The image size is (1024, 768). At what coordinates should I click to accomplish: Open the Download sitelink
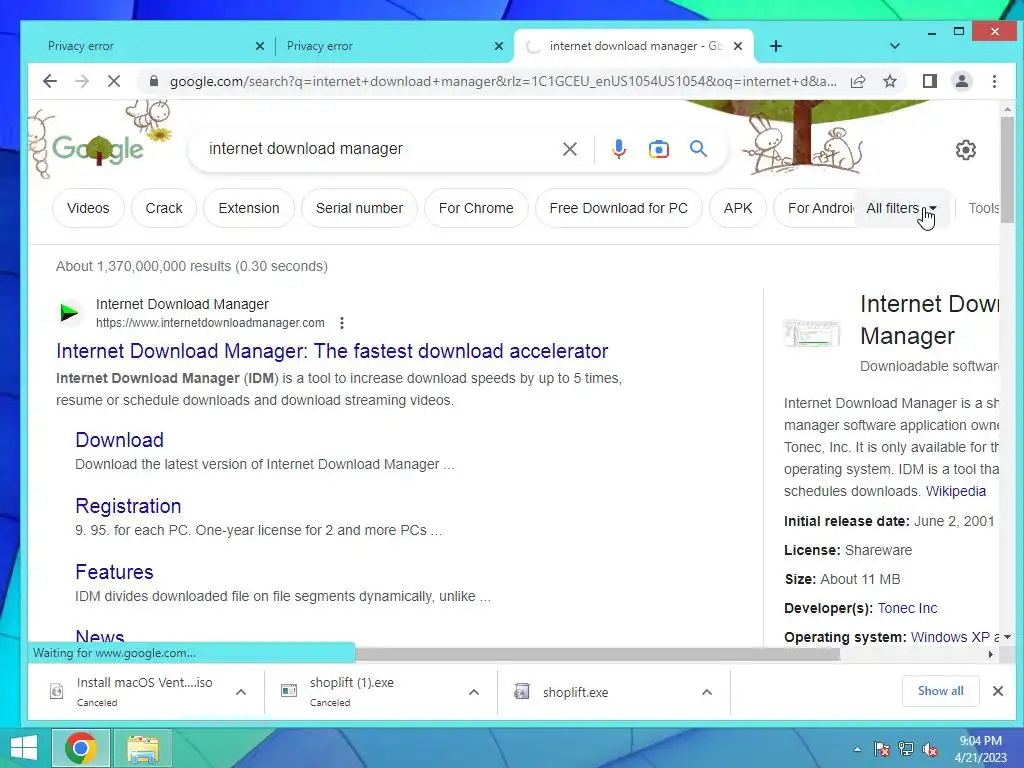(120, 440)
